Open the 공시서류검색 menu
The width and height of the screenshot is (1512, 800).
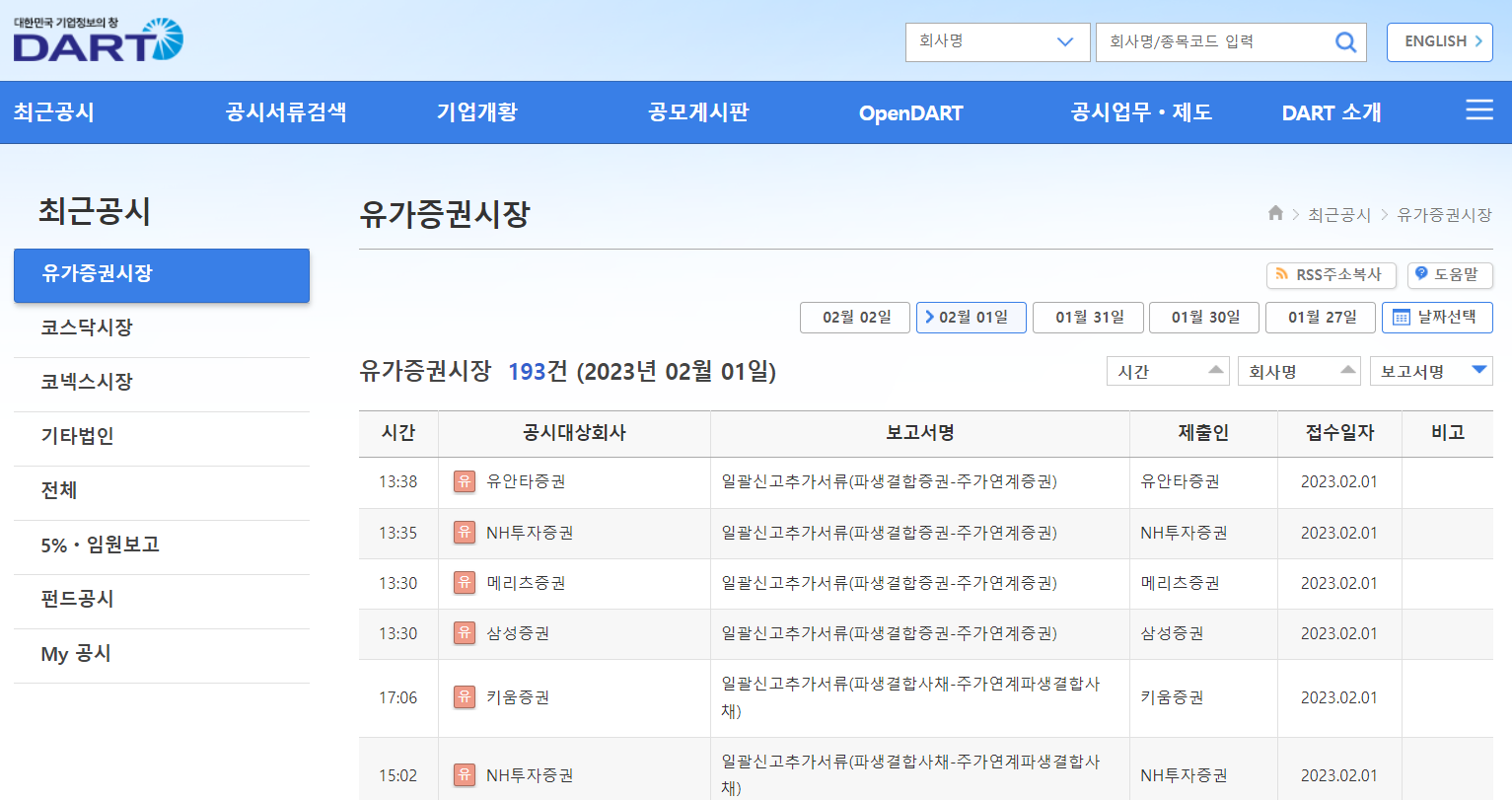(x=286, y=112)
